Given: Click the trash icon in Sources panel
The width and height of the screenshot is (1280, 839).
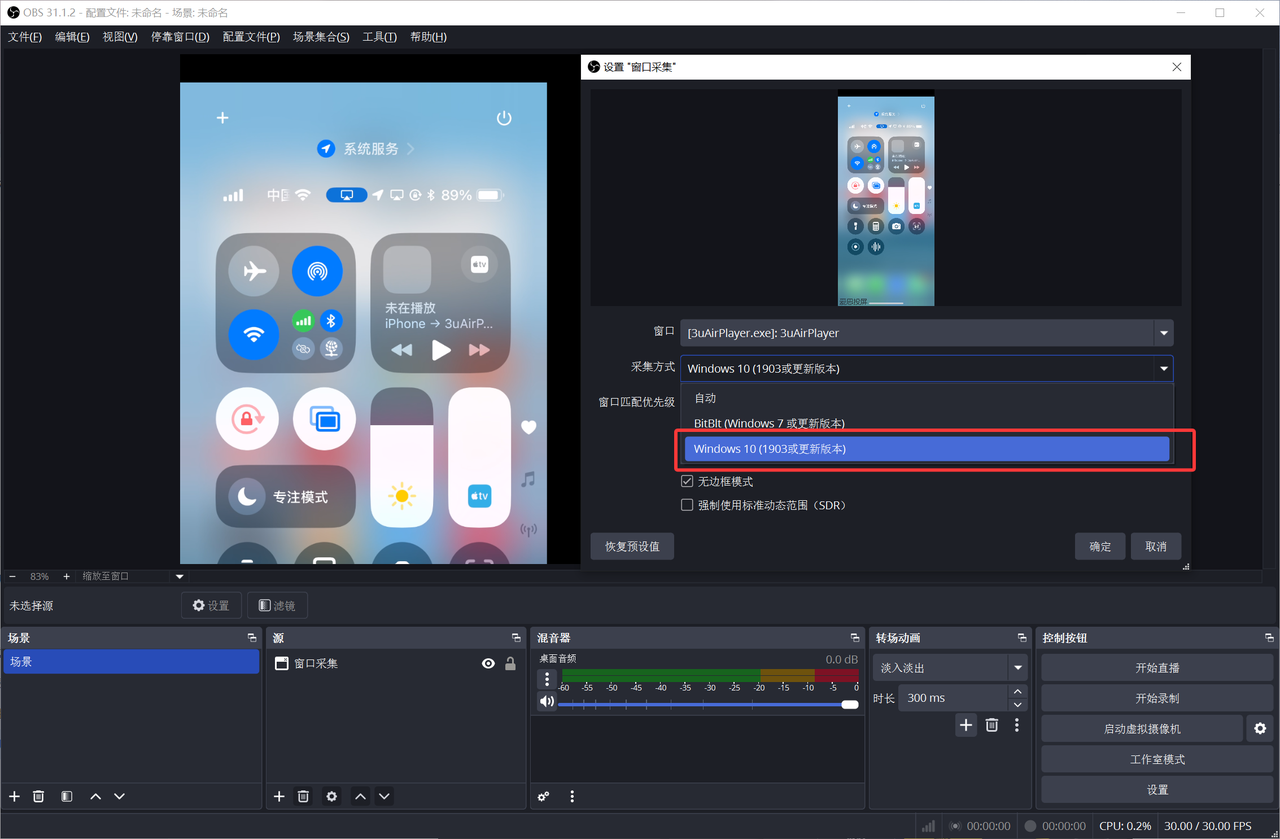Looking at the screenshot, I should pos(303,796).
